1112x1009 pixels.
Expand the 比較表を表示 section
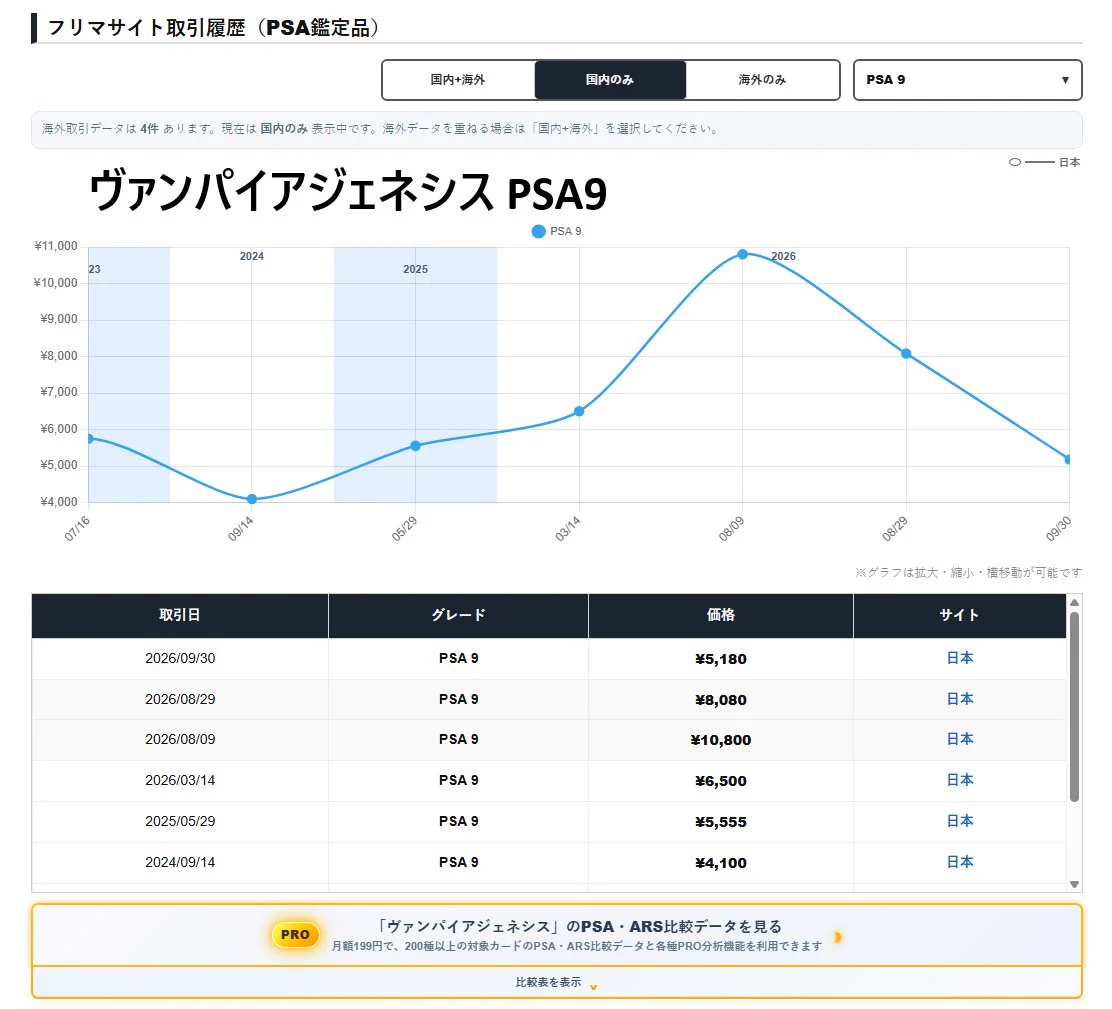tap(557, 983)
